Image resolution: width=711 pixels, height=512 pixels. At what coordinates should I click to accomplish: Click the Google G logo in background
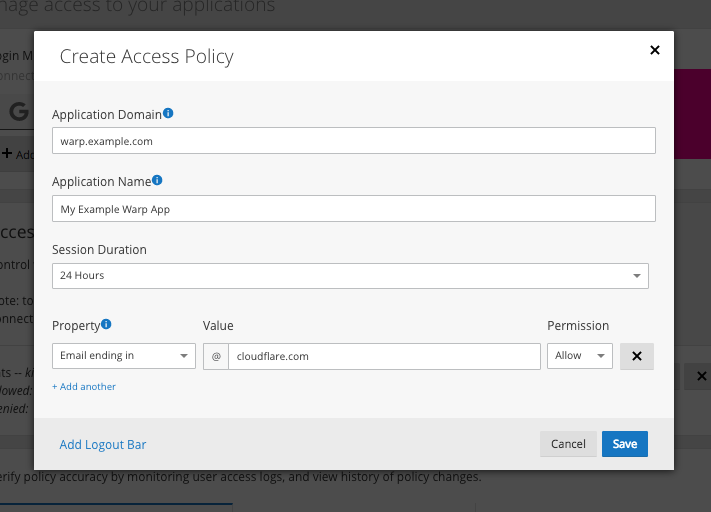click(x=19, y=112)
